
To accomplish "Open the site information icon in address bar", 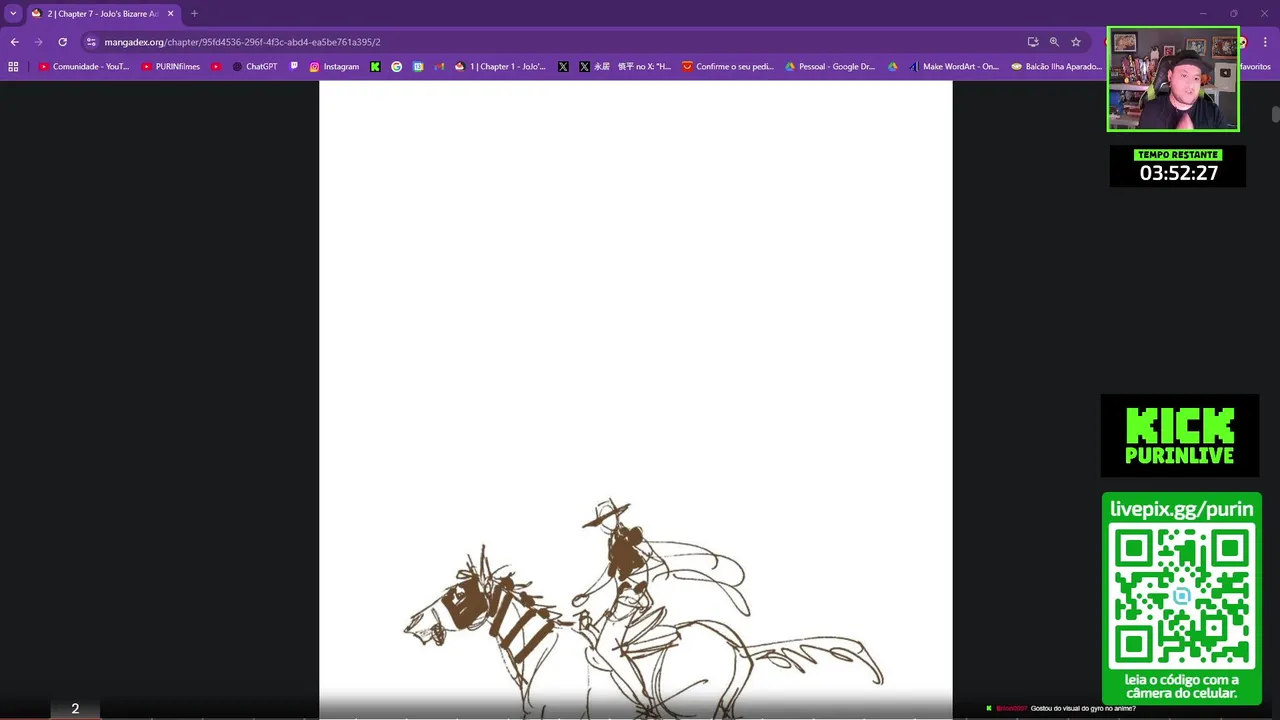I will coord(91,42).
